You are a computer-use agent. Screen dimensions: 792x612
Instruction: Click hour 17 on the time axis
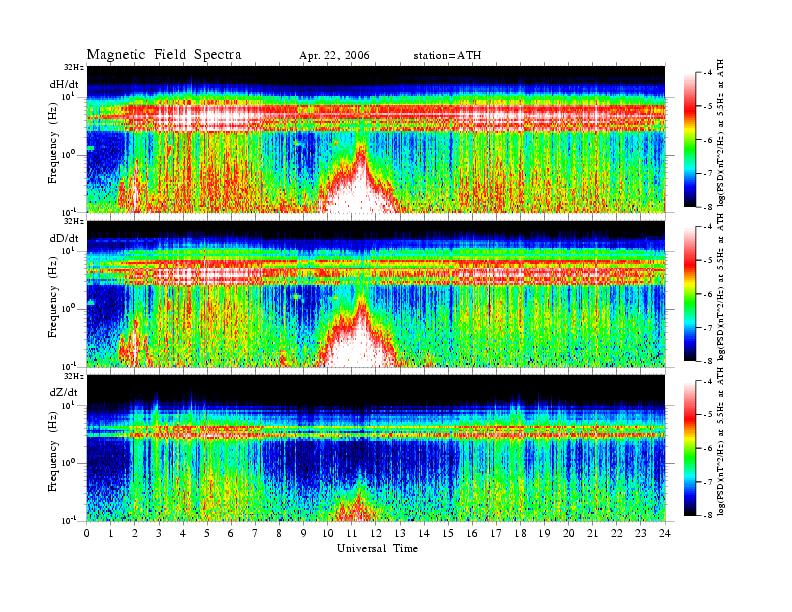[x=497, y=534]
